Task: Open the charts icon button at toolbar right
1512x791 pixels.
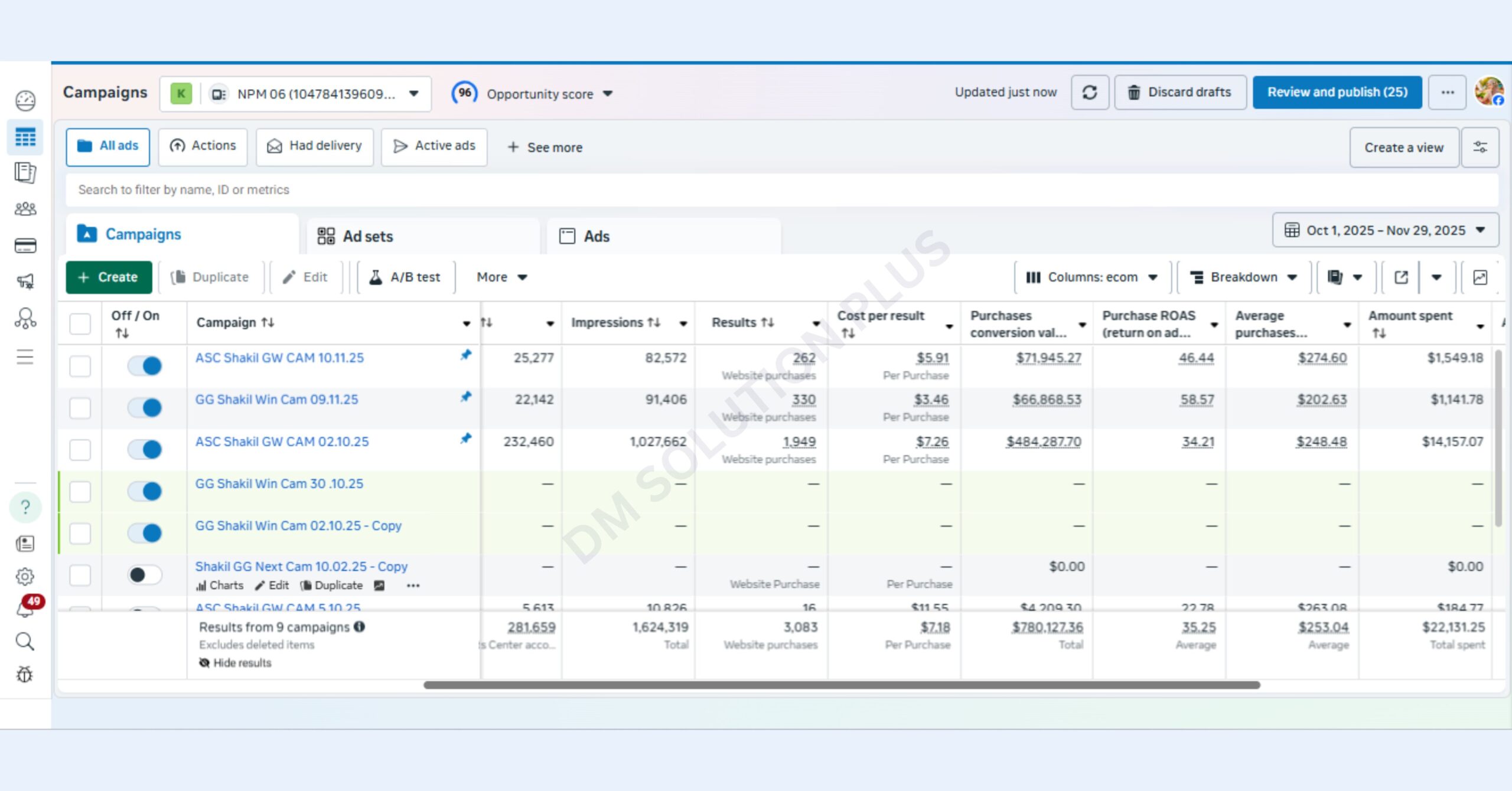Action: click(x=1480, y=277)
